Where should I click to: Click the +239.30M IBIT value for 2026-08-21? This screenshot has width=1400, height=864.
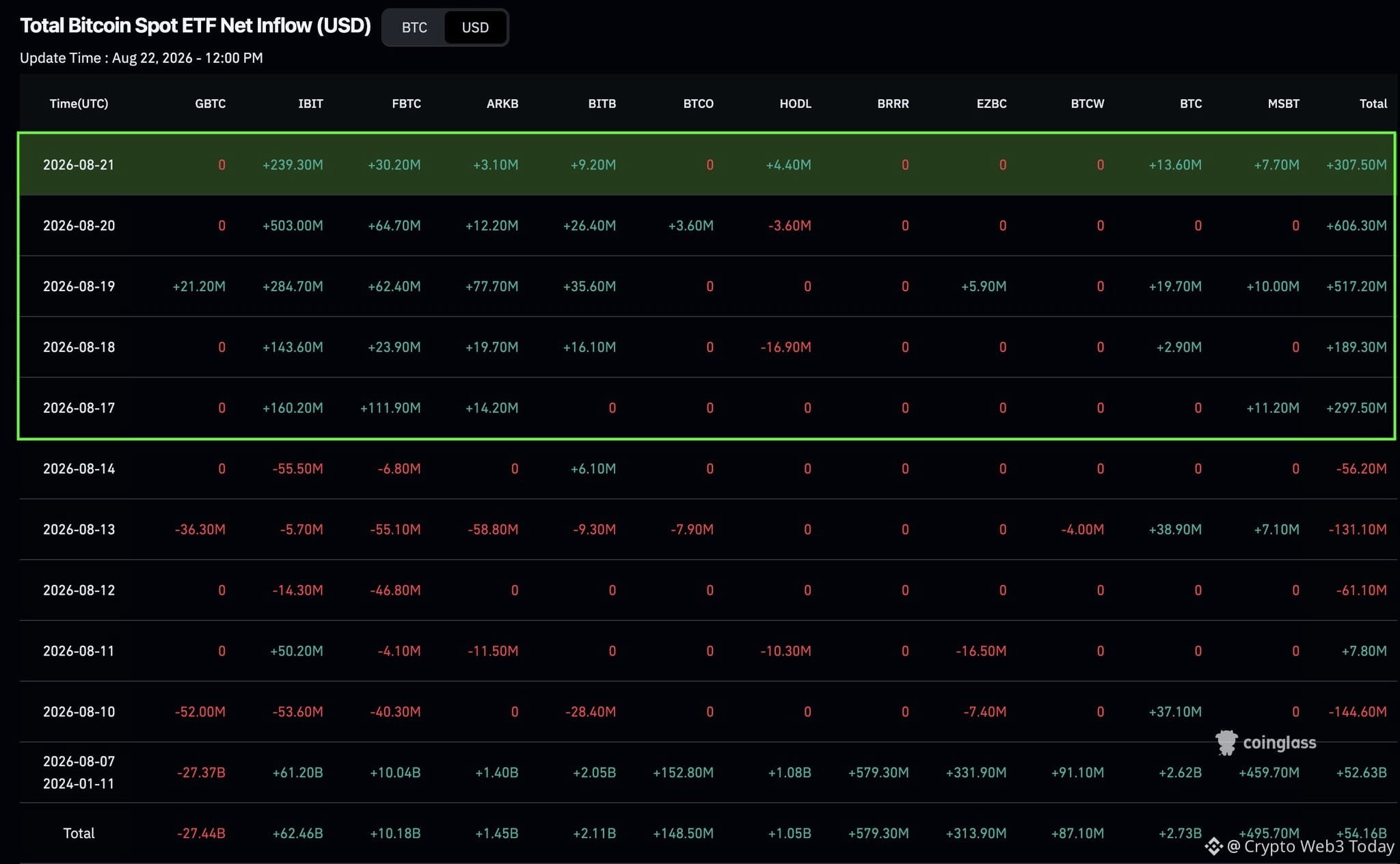[293, 165]
